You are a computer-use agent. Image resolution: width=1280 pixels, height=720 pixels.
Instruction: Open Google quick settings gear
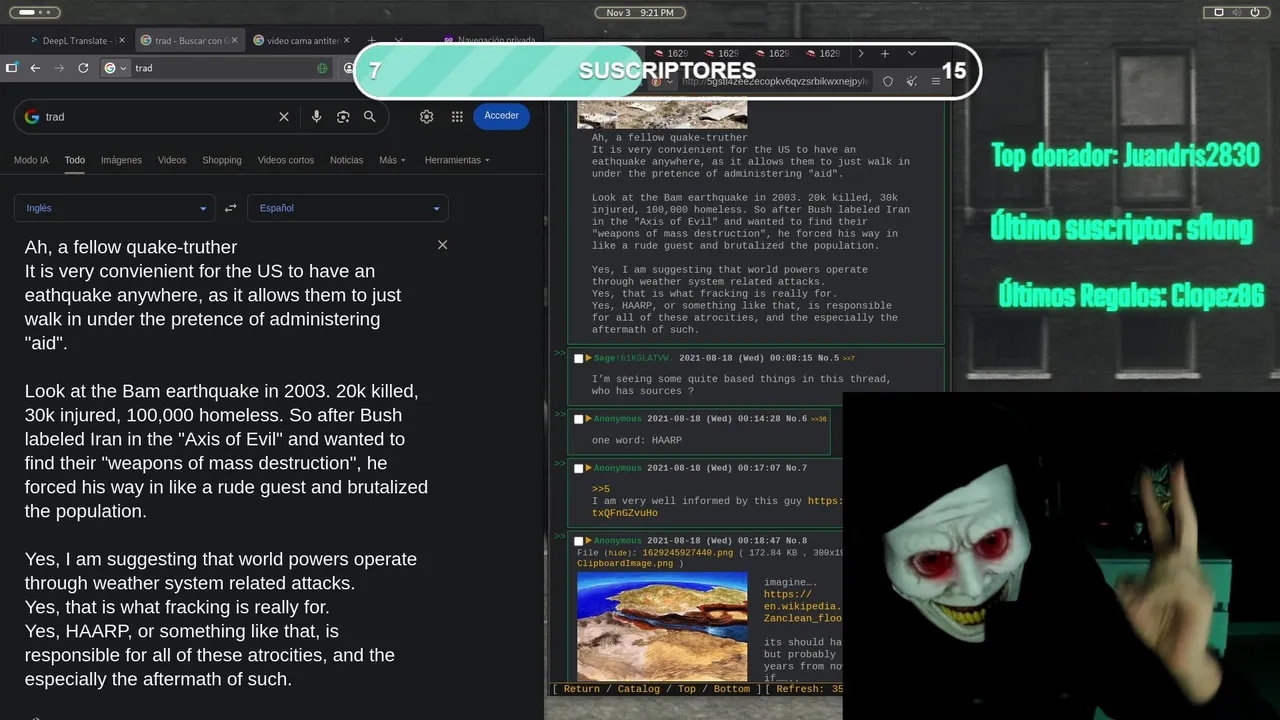(427, 116)
